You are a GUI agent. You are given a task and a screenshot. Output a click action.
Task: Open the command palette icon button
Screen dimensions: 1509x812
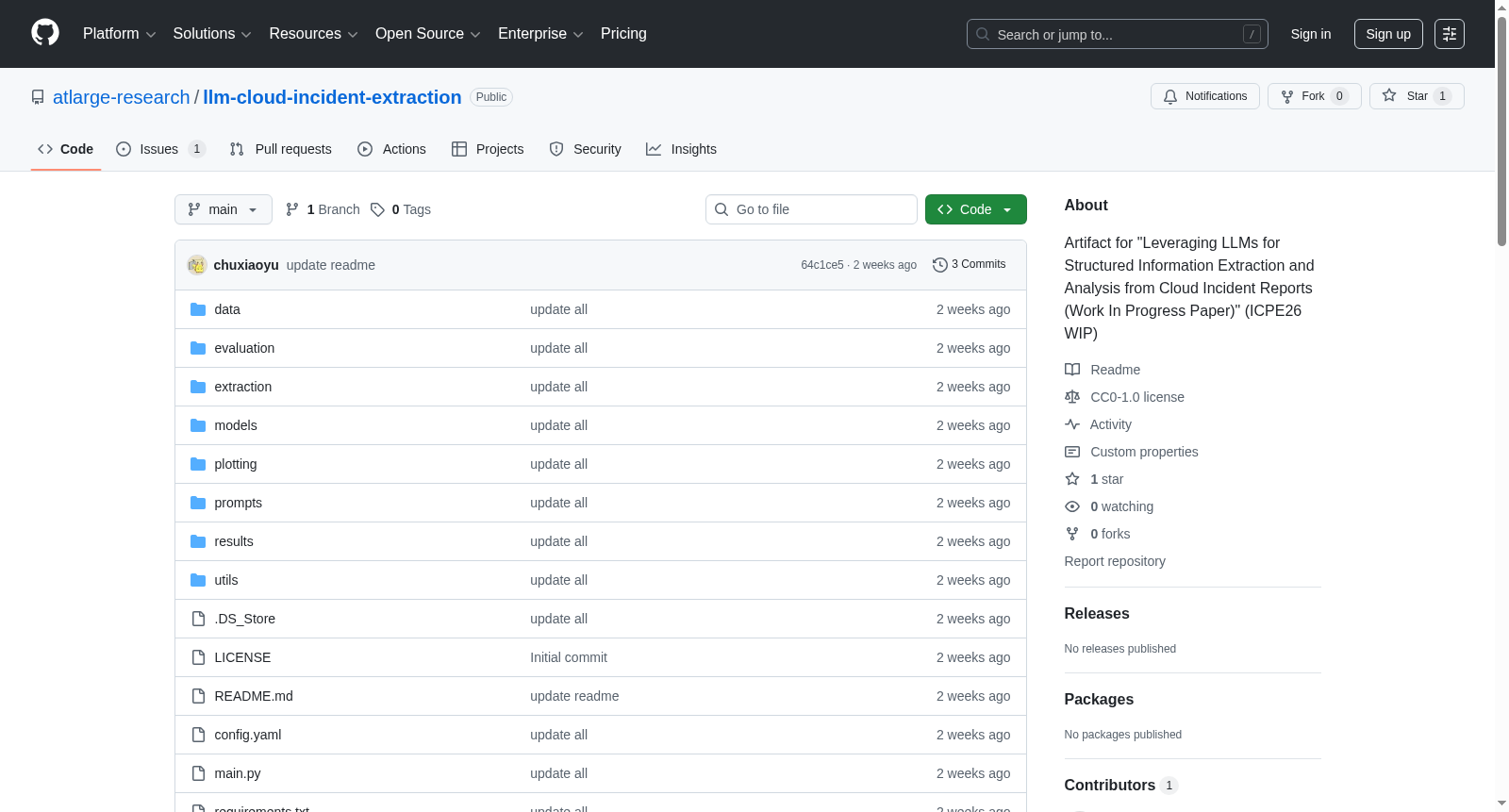tap(1450, 34)
